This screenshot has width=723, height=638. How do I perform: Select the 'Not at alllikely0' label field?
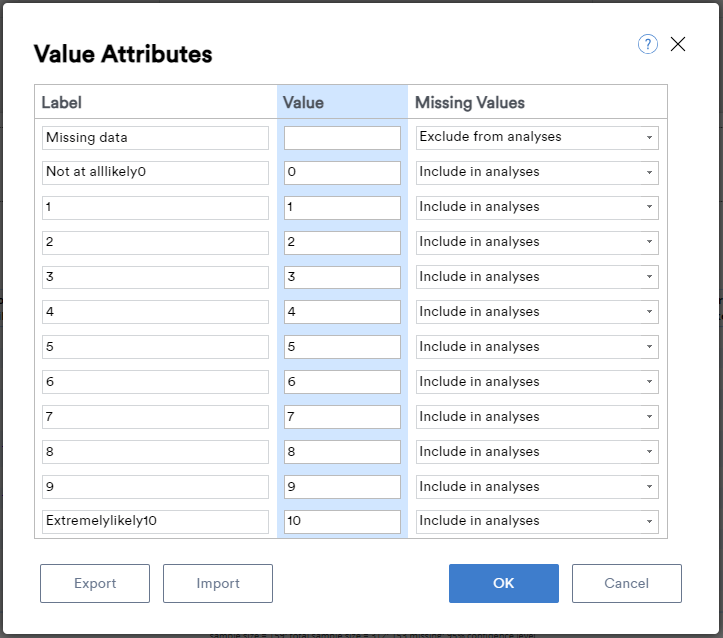(x=156, y=172)
